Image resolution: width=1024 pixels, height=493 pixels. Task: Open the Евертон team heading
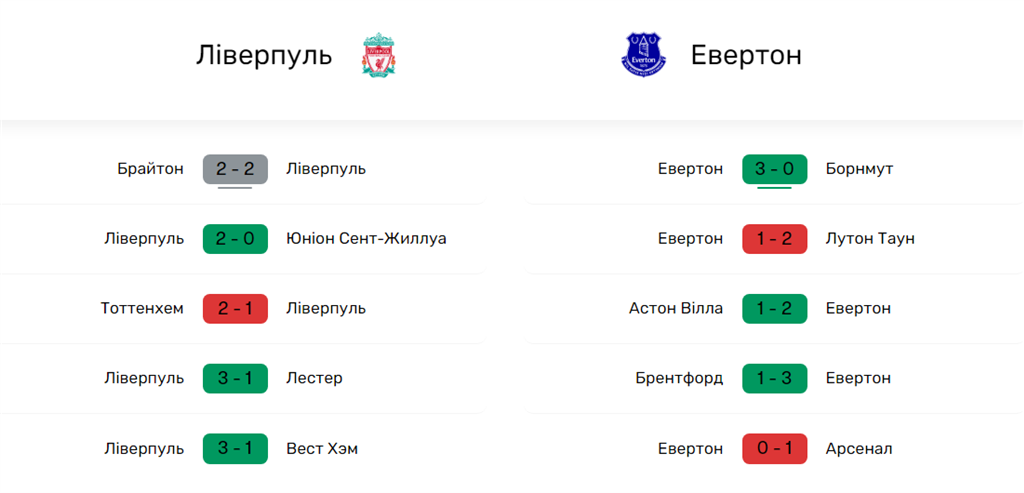point(746,55)
